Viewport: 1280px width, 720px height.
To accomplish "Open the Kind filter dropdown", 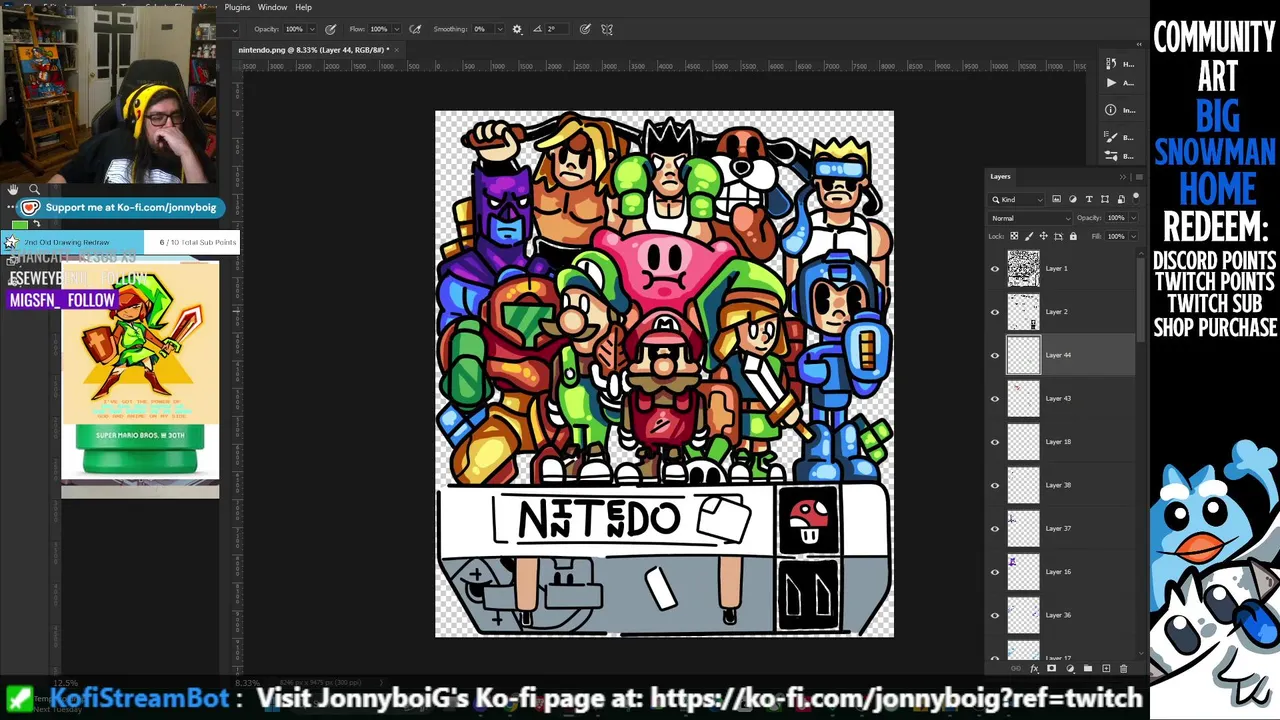I will click(1016, 199).
